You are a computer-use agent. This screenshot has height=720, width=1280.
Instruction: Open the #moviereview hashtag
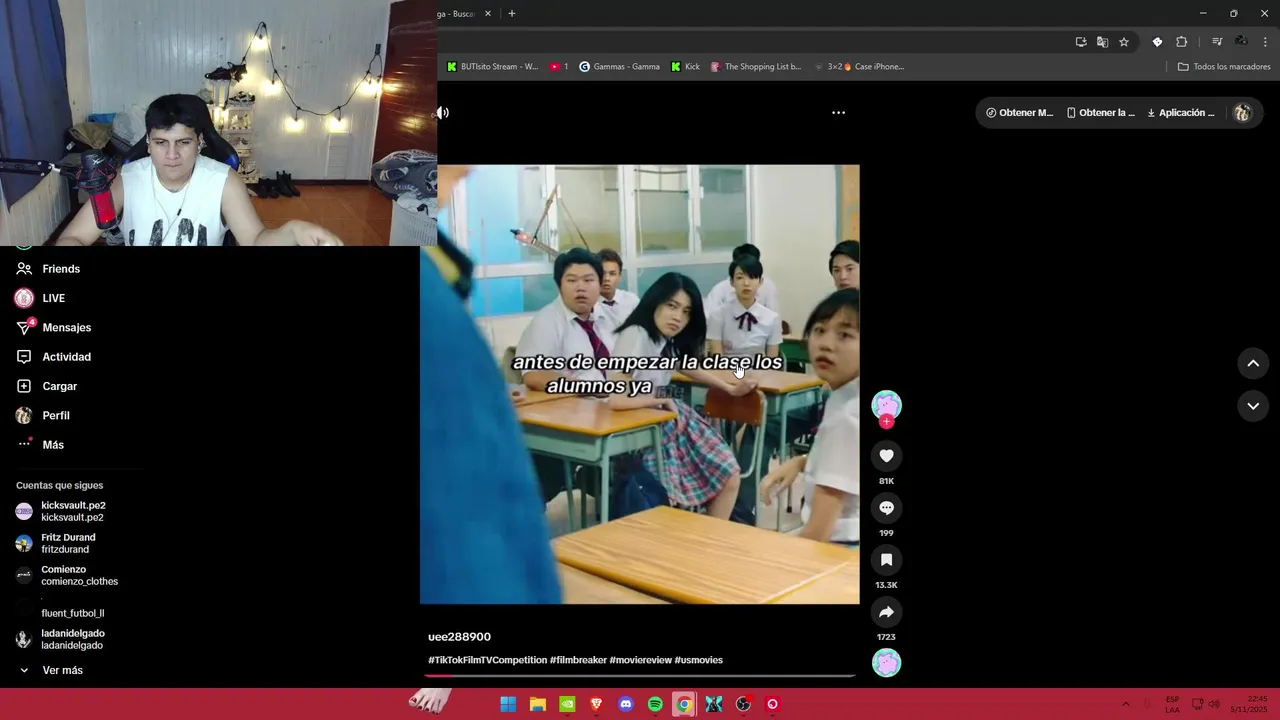tap(640, 660)
